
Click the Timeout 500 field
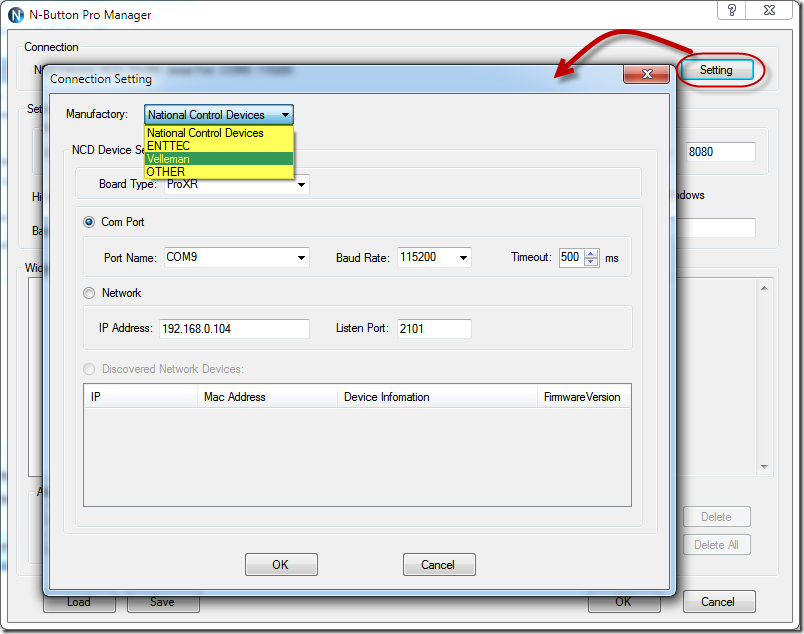[572, 257]
